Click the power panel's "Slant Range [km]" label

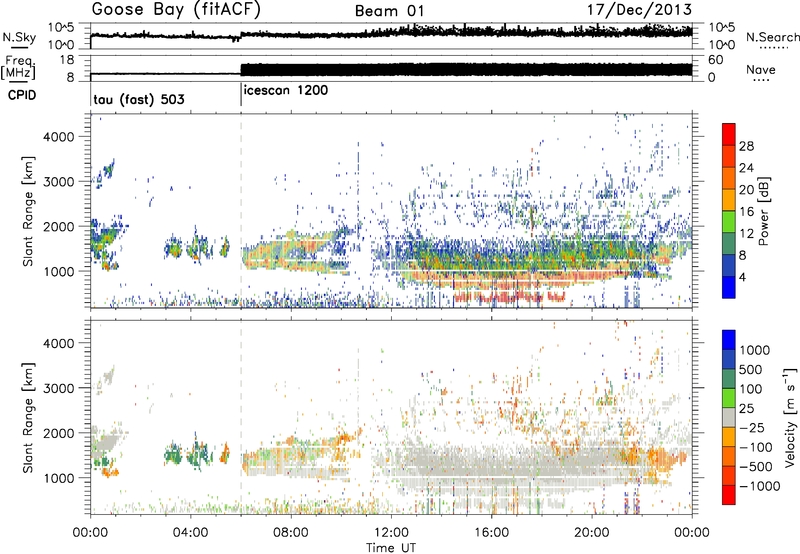(28, 211)
